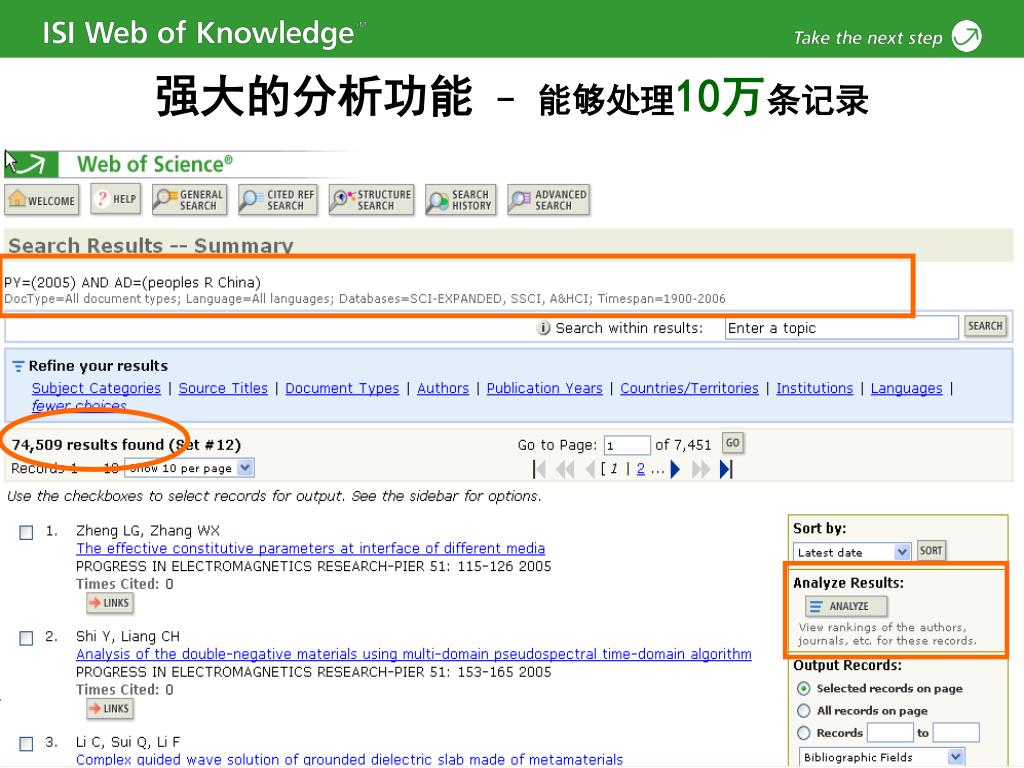The height and width of the screenshot is (768, 1024).
Task: Click the Take the next step circle icon
Action: [967, 36]
